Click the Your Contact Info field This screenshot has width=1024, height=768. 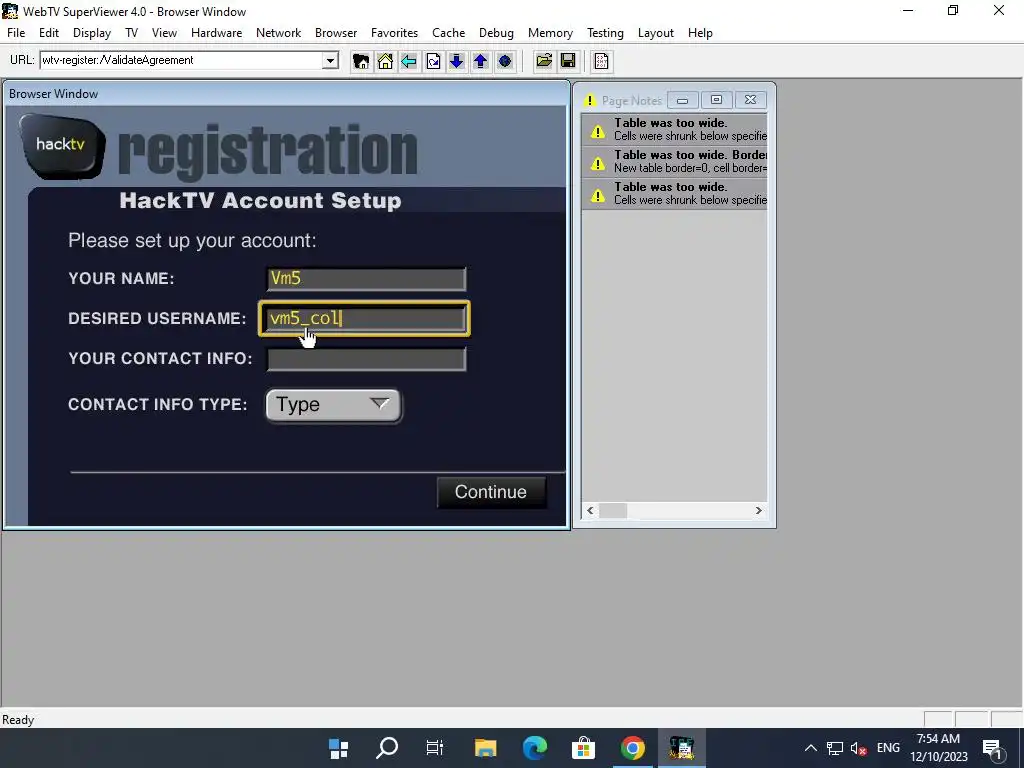366,359
